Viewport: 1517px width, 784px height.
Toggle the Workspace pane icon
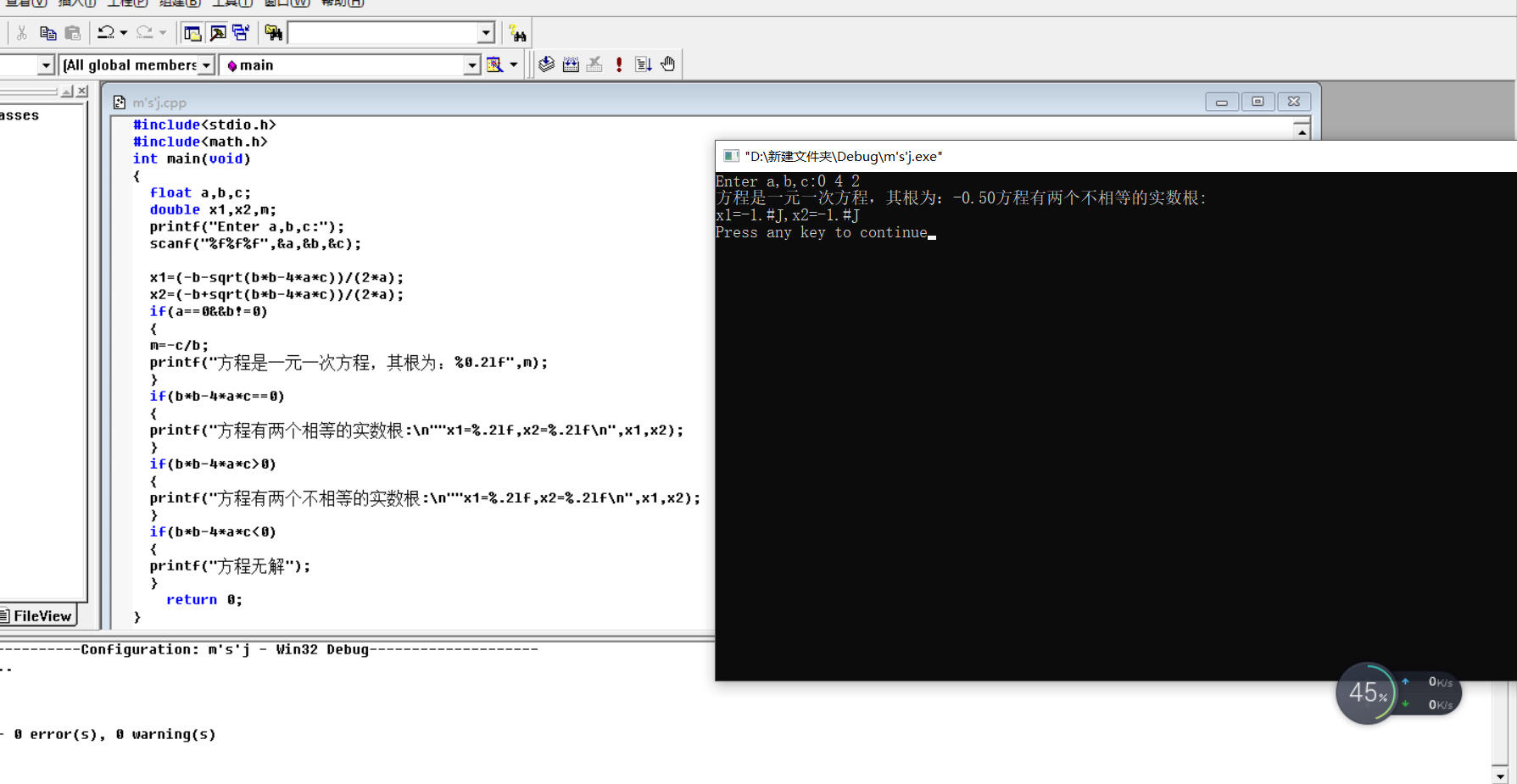(192, 33)
